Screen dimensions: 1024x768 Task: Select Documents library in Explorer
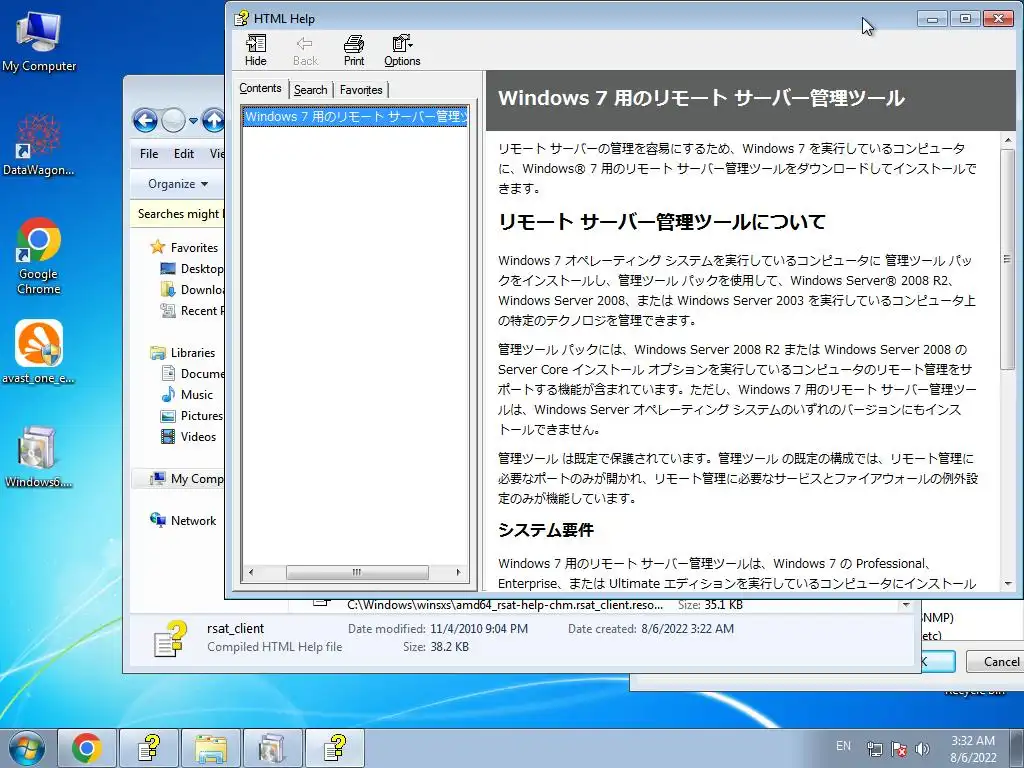pos(192,374)
